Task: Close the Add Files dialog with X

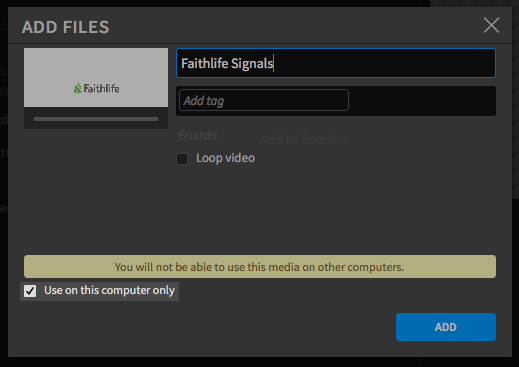Action: coord(491,25)
